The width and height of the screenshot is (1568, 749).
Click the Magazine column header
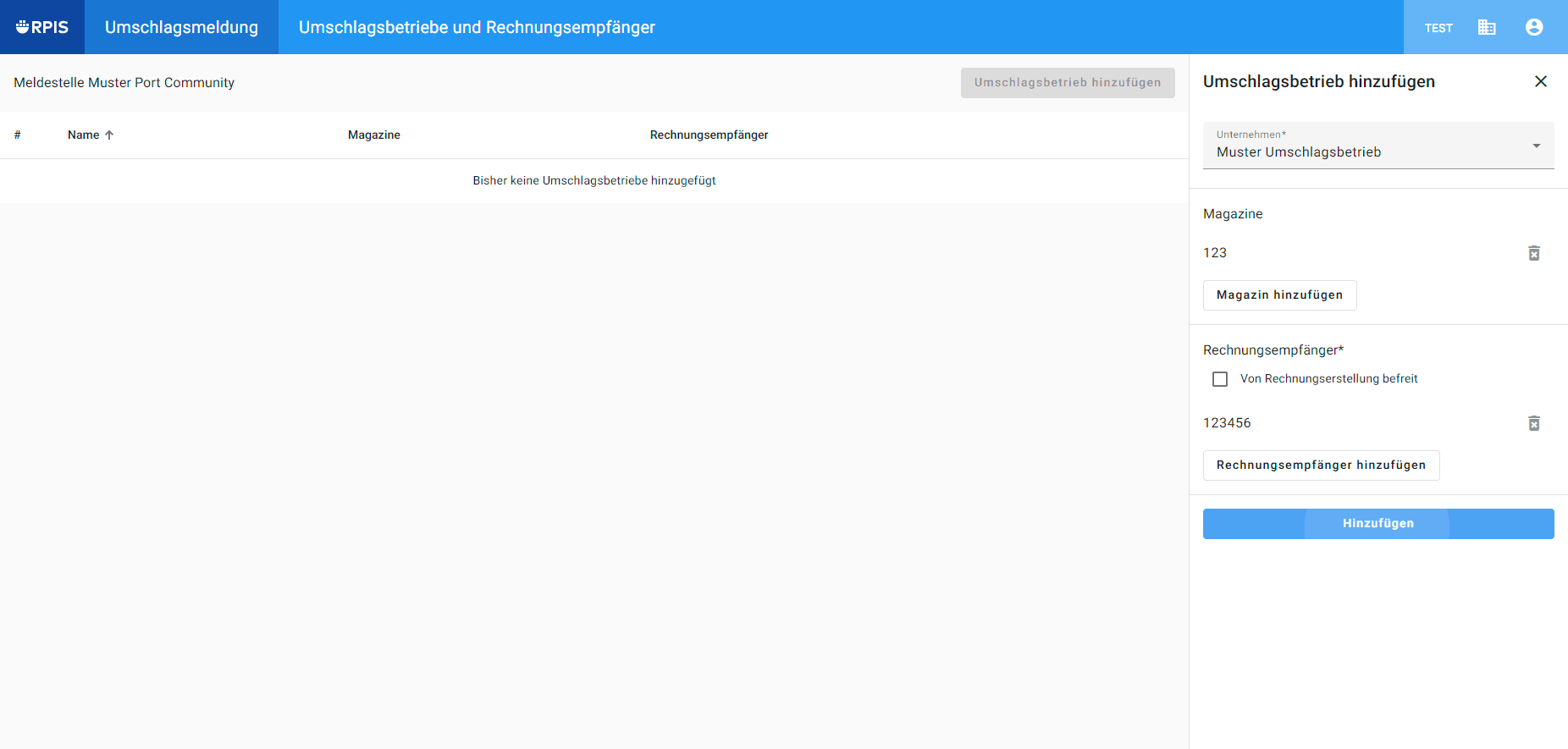click(374, 135)
